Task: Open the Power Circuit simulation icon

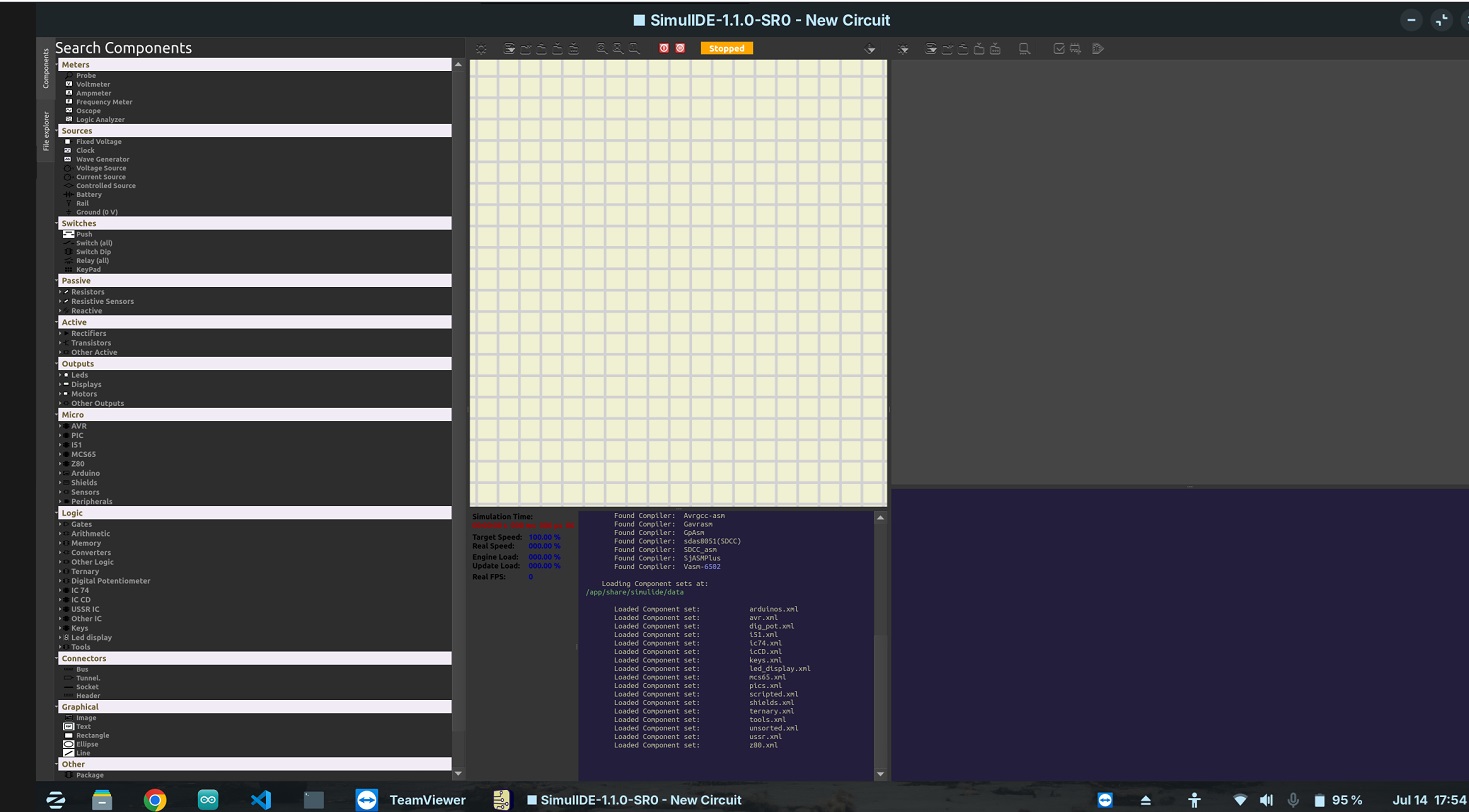Action: point(663,48)
